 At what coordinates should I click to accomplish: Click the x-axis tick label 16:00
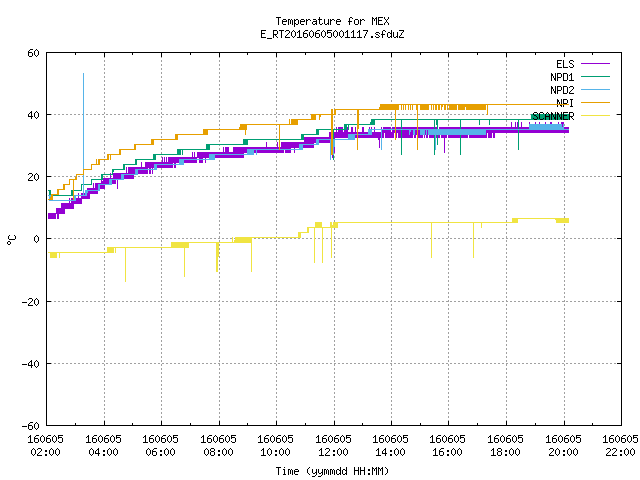pyautogui.click(x=448, y=452)
